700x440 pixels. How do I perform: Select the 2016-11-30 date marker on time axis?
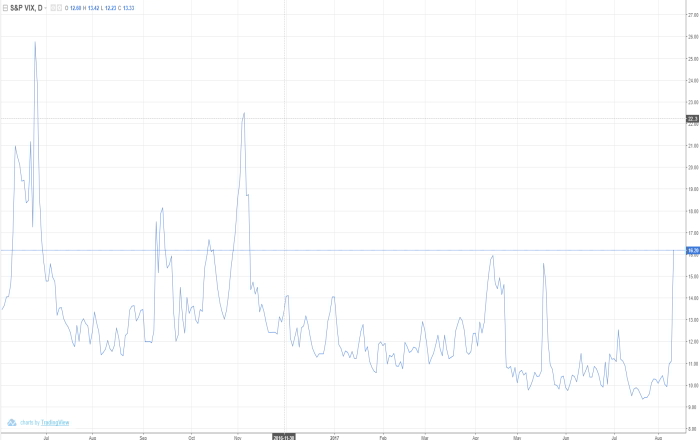coord(283,437)
